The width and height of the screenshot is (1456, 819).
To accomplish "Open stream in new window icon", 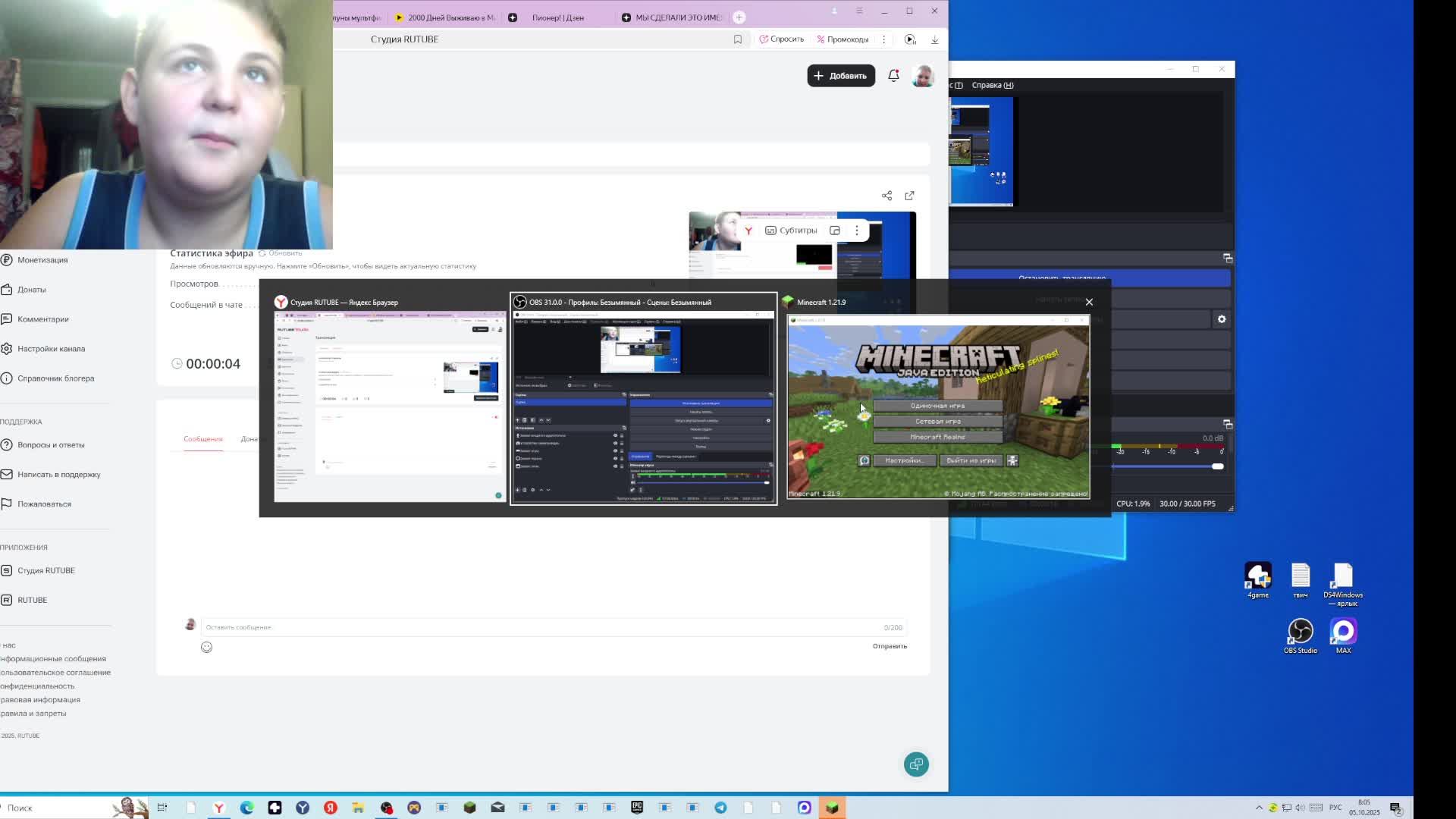I will tap(909, 196).
